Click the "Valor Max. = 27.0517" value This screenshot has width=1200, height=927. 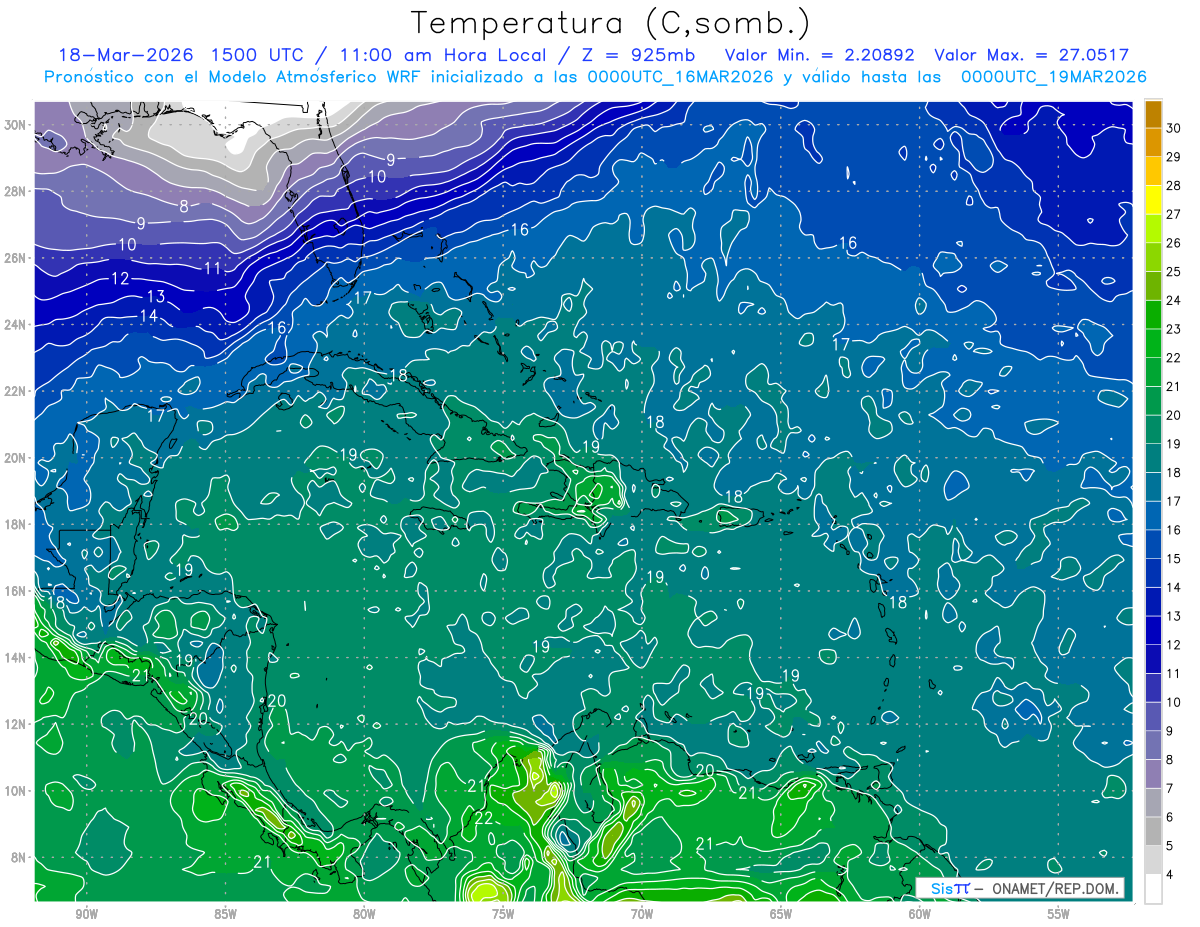click(x=1031, y=55)
